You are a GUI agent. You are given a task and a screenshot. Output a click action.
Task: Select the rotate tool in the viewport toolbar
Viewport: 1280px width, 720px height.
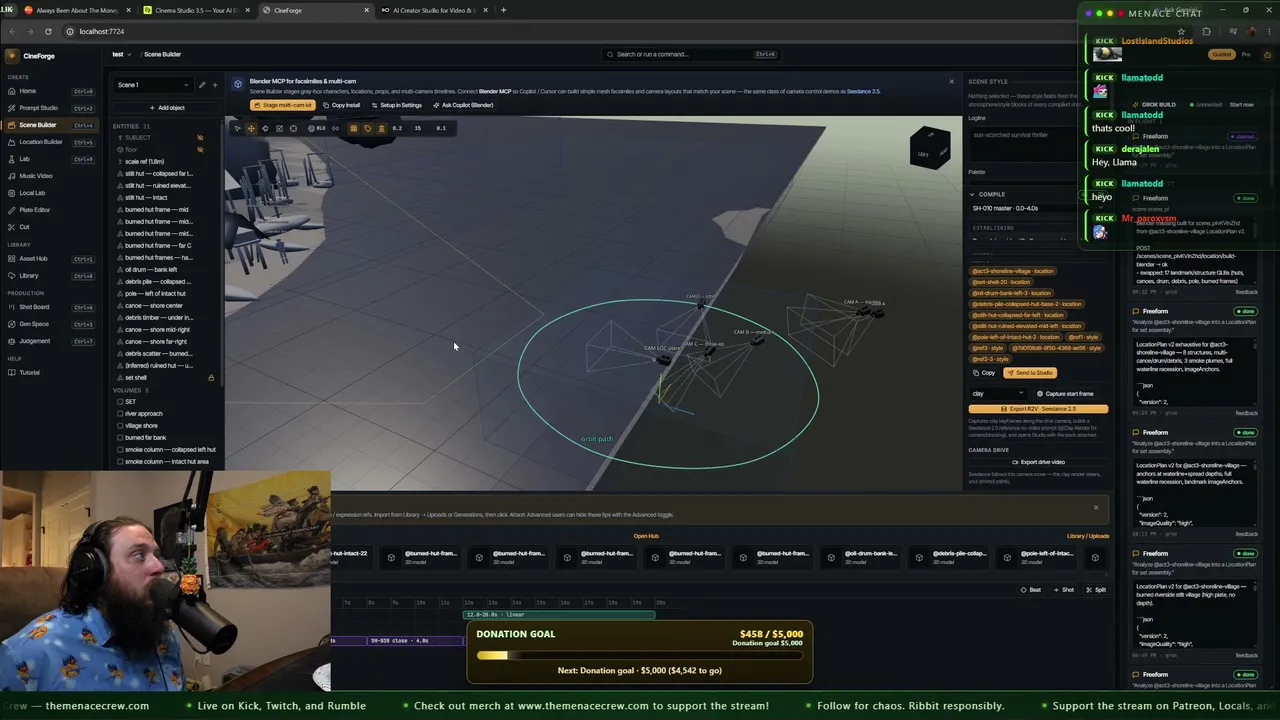tap(265, 128)
